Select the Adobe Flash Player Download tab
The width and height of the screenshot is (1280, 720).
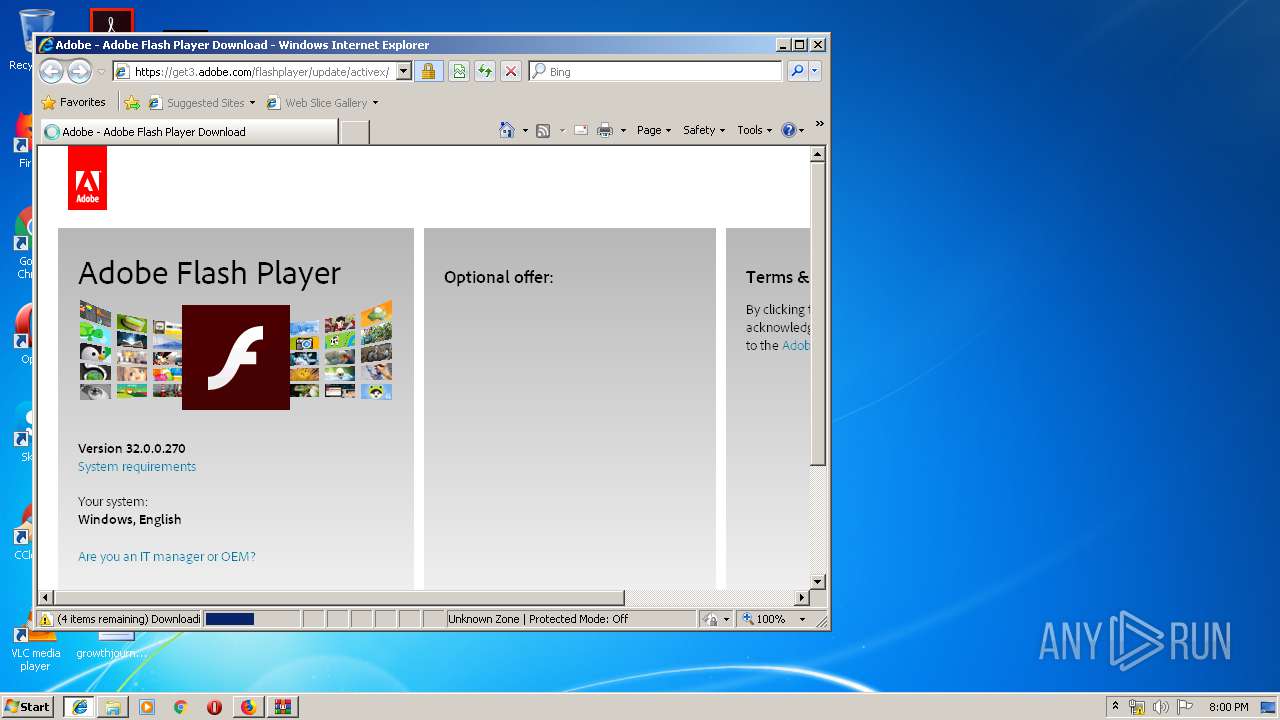tap(189, 131)
